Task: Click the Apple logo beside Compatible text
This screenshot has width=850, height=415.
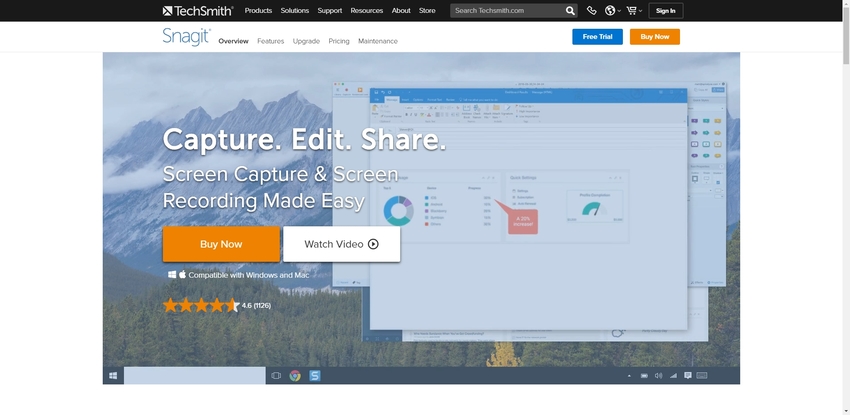Action: 183,274
